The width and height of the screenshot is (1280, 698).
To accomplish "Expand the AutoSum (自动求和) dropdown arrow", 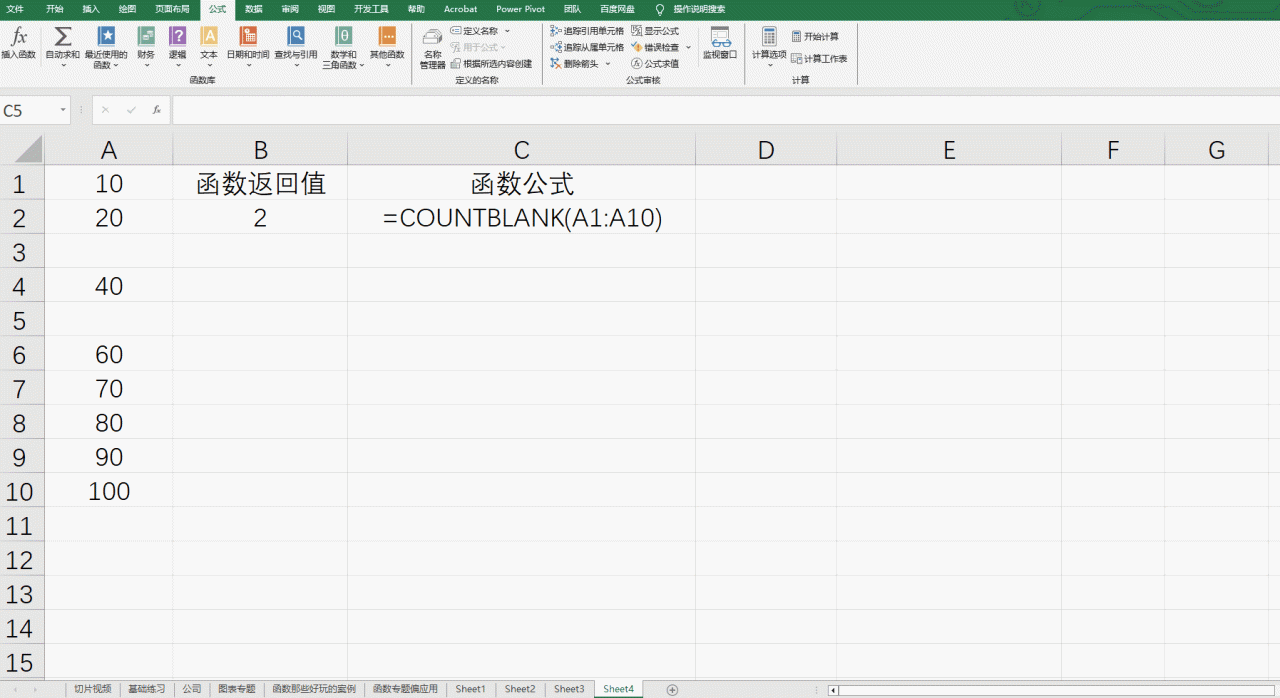I will click(62, 65).
